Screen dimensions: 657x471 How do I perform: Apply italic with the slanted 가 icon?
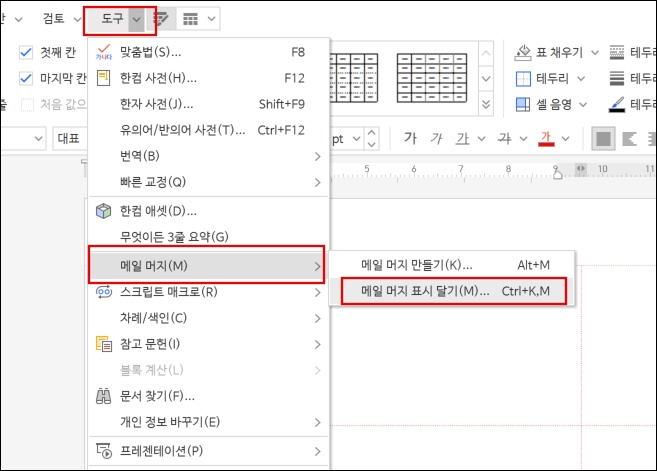tap(436, 138)
